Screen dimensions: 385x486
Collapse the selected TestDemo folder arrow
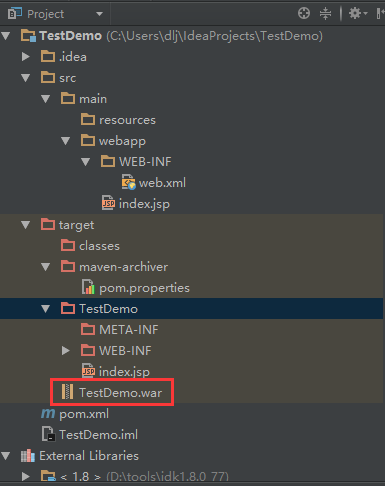coord(46,309)
